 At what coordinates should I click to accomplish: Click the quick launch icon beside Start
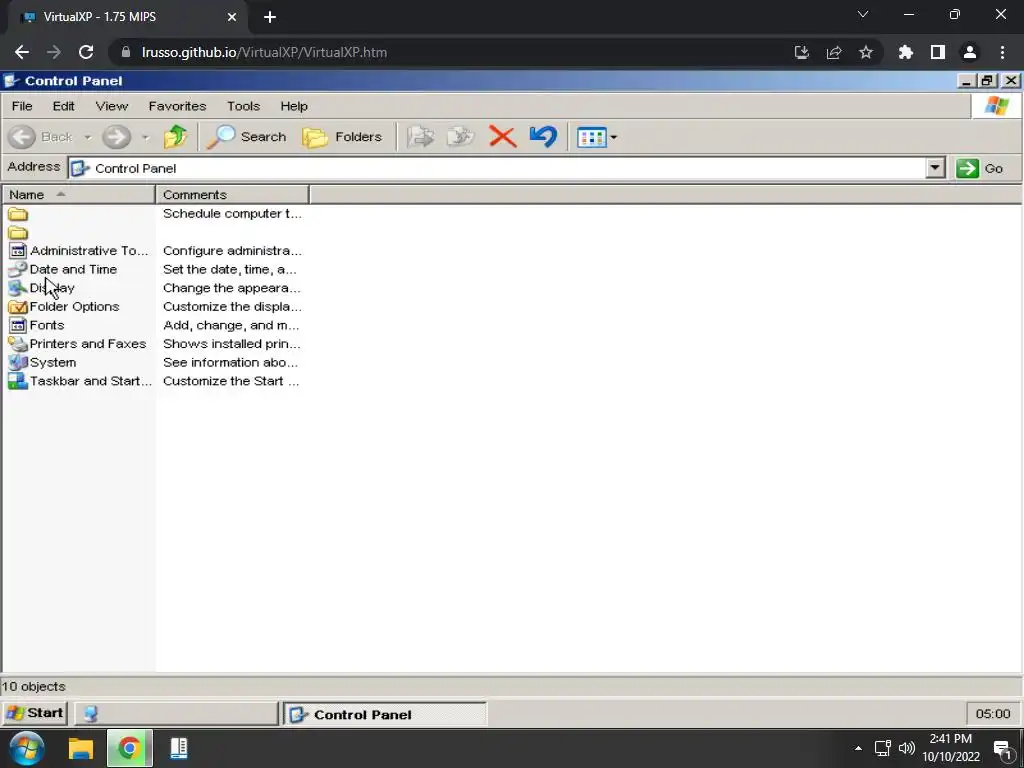tap(91, 714)
